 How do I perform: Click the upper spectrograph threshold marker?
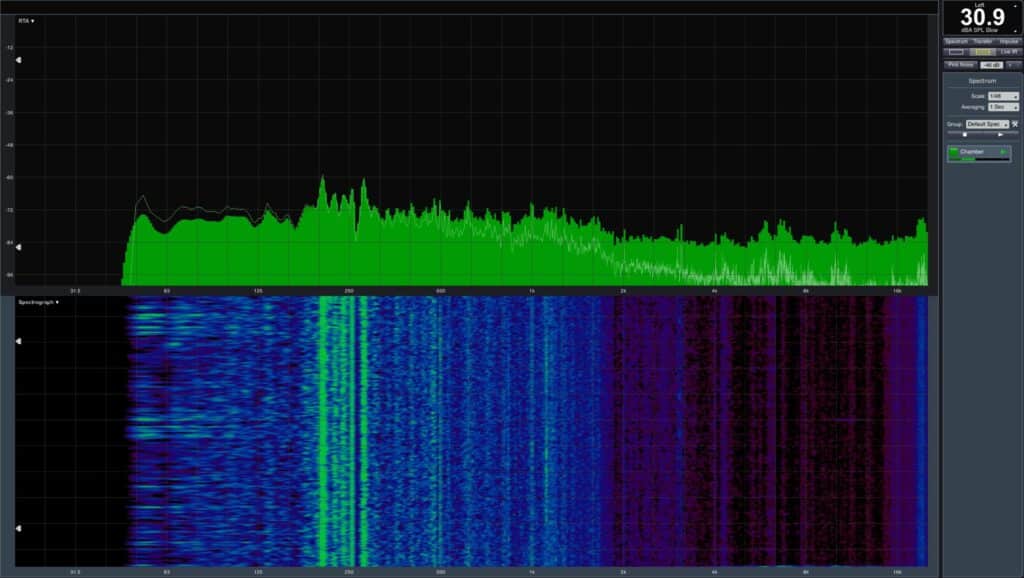coord(18,341)
